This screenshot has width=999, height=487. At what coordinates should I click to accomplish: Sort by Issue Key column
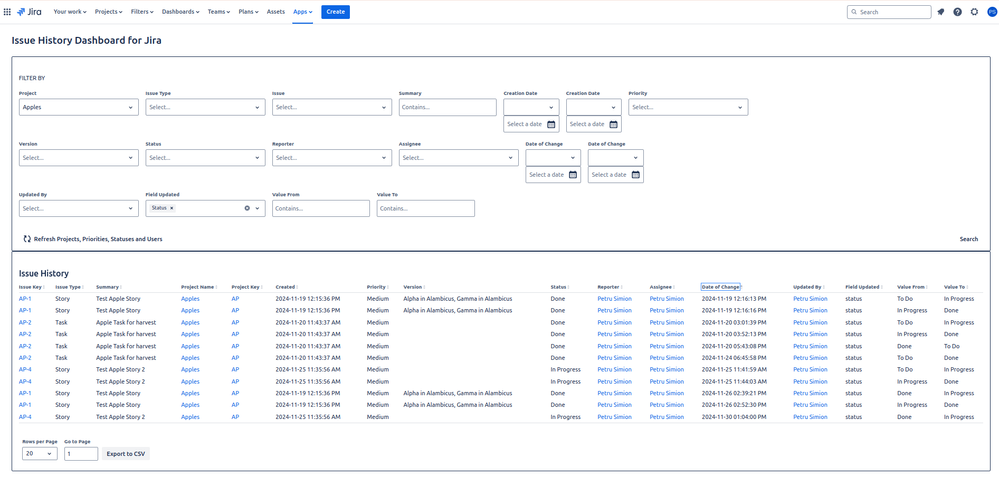[x=31, y=287]
